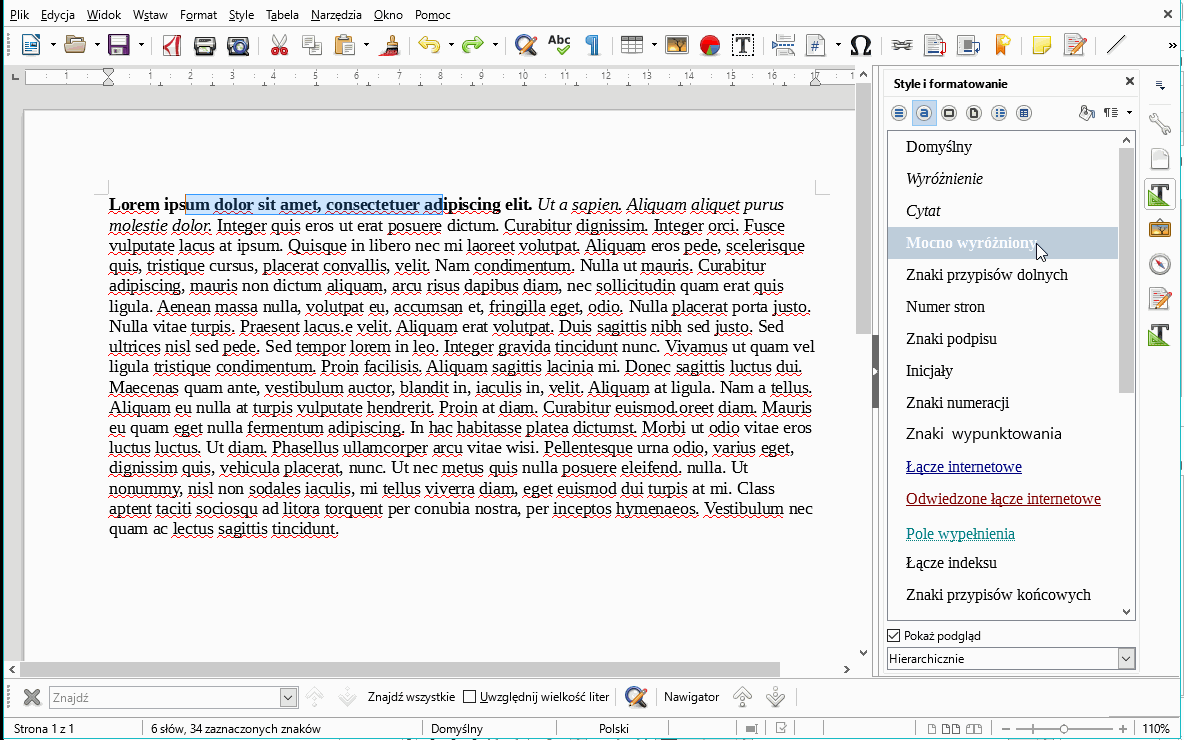This screenshot has width=1184, height=740.
Task: Insert a special character with Omega icon
Action: click(x=860, y=45)
